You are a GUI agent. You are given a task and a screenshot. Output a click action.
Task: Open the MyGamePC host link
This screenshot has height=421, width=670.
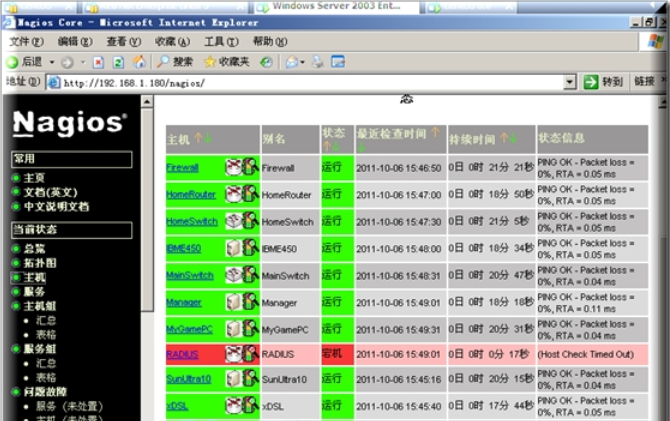[x=189, y=329]
